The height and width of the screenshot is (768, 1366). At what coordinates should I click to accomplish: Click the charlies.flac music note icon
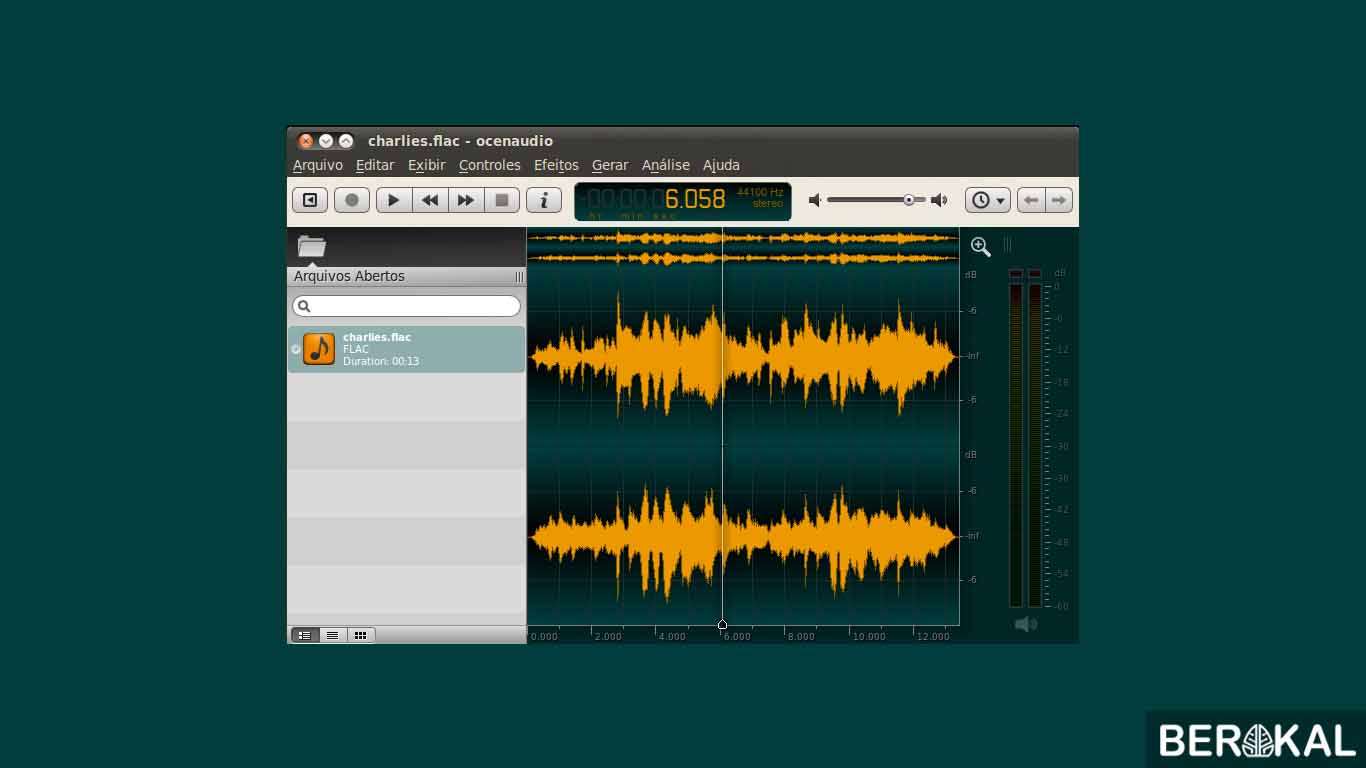(x=319, y=349)
